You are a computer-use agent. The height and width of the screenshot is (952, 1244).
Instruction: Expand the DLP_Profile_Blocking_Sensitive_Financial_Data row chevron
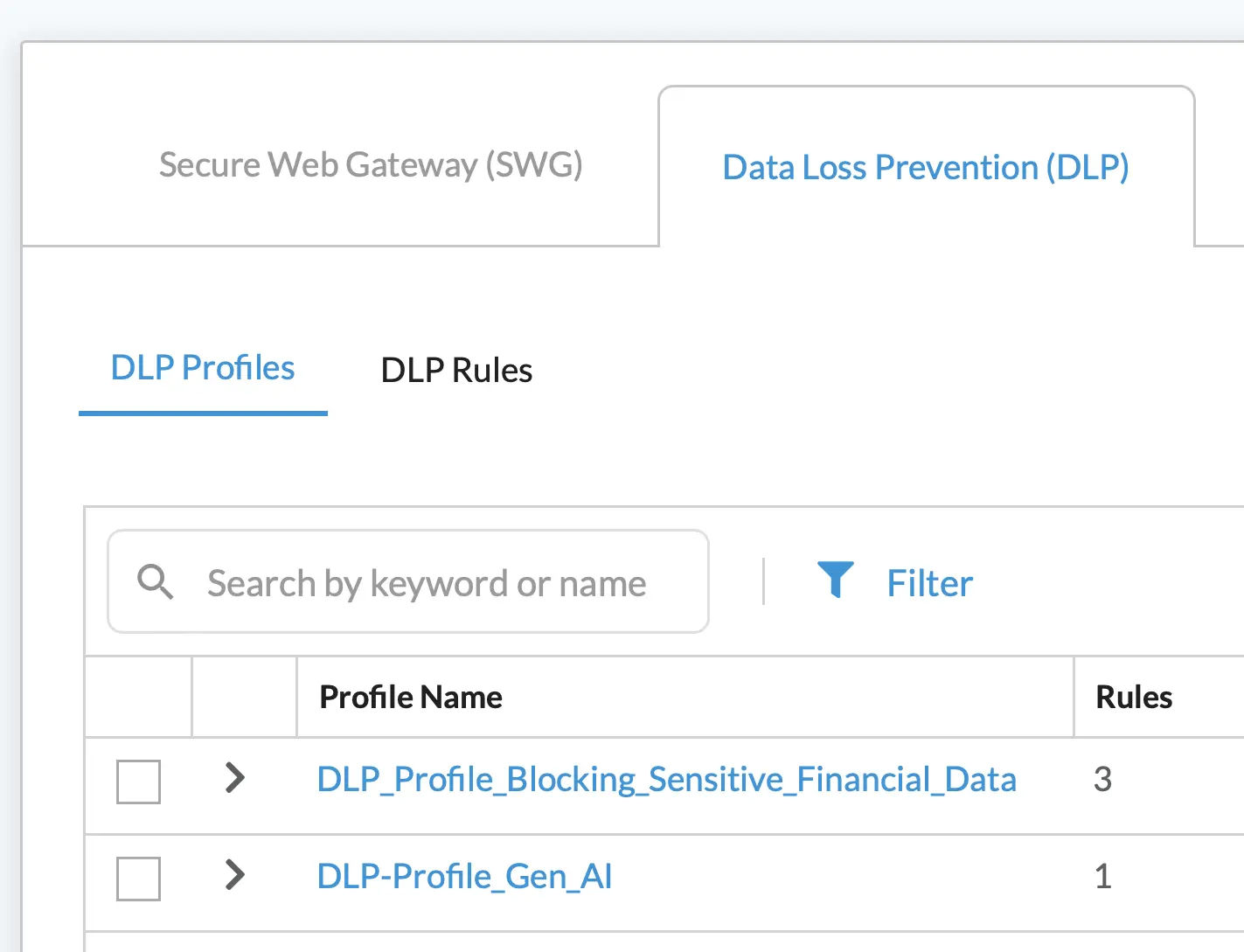coord(234,777)
